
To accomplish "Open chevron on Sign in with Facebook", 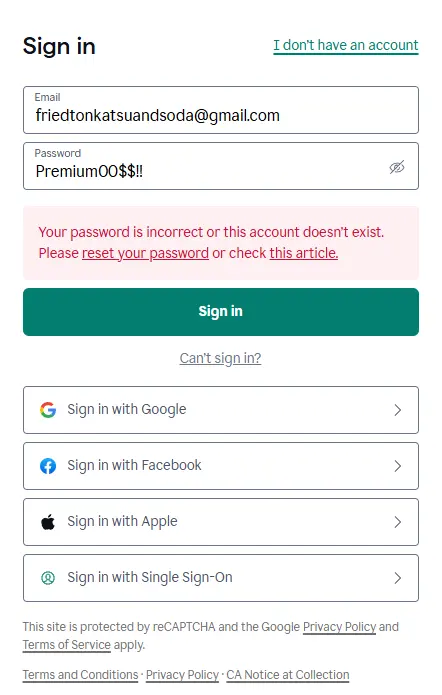I will [x=398, y=466].
